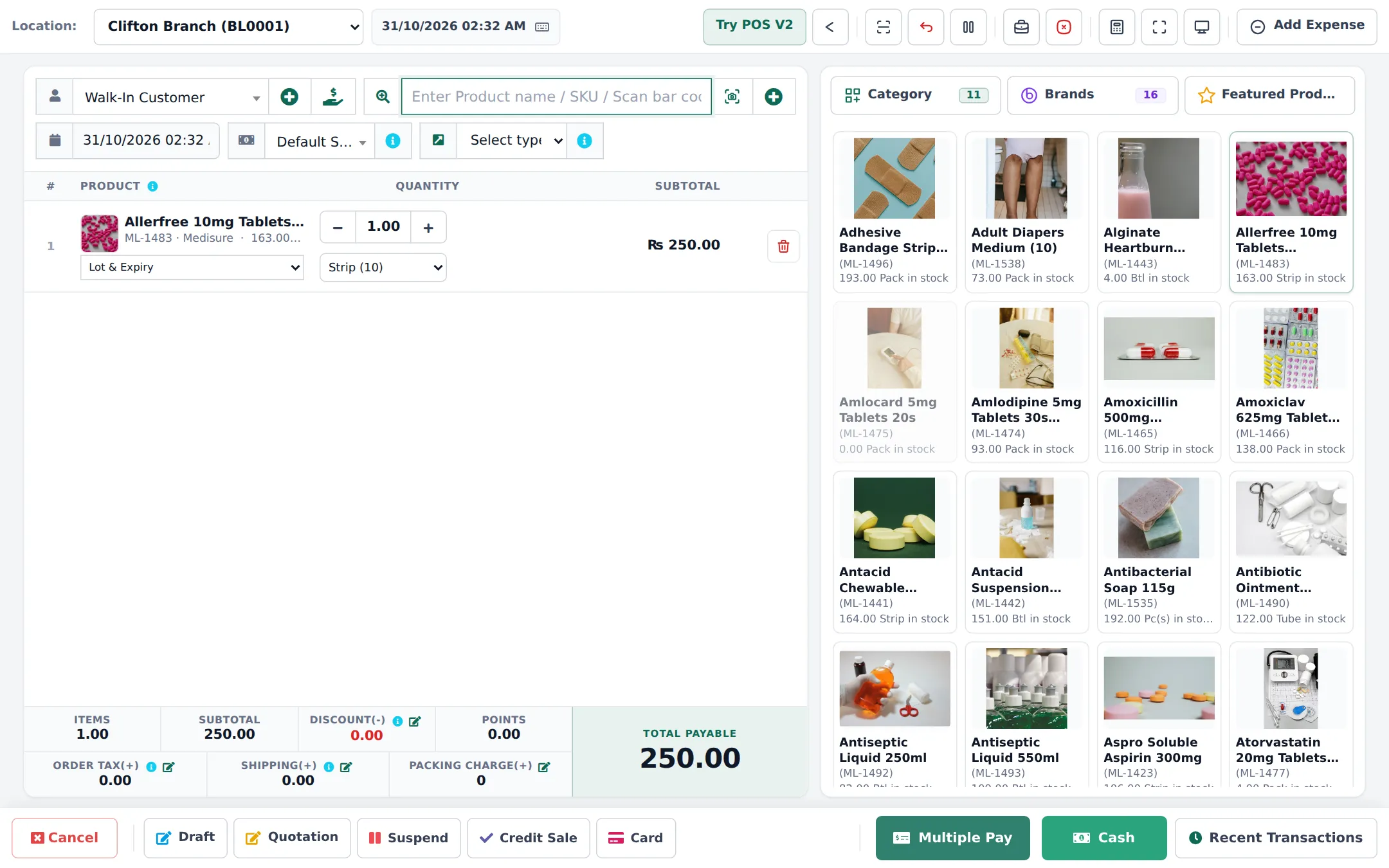
Task: Click the Multiple Pay button
Action: pos(952,838)
